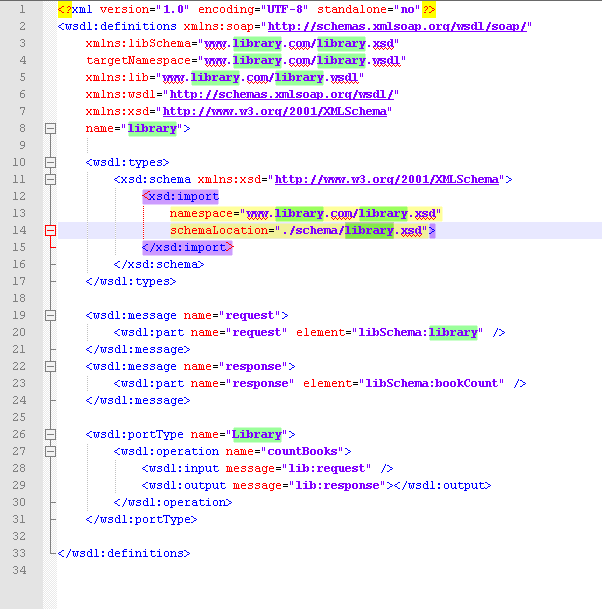Screen dimensions: 602x609
Task: Click the 'standalone' attribute on line 1
Action: point(351,9)
